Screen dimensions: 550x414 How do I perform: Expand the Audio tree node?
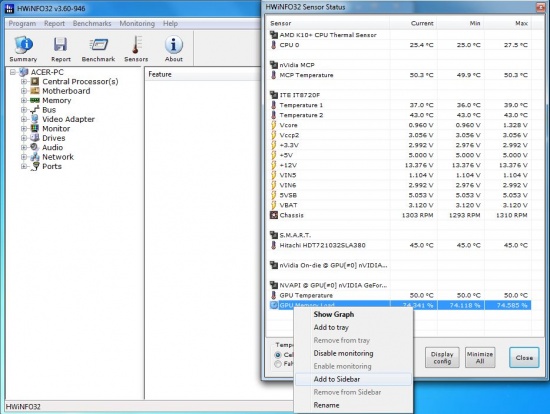(24, 148)
